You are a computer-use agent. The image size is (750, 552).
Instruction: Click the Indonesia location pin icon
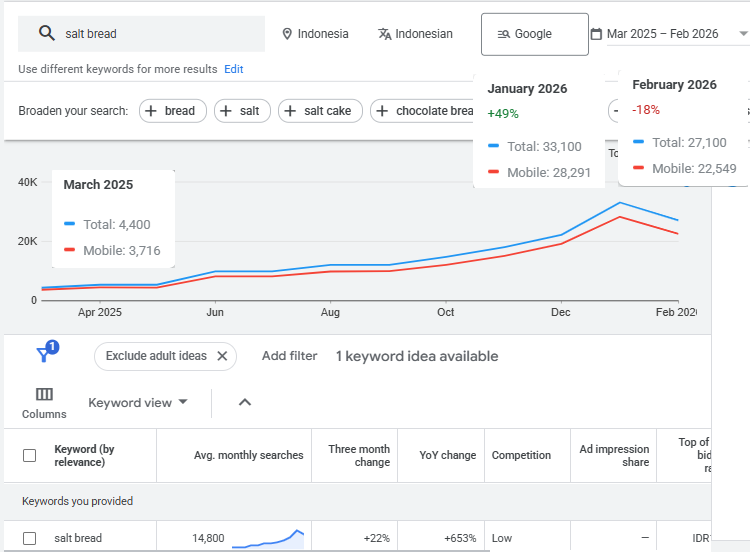(x=288, y=34)
